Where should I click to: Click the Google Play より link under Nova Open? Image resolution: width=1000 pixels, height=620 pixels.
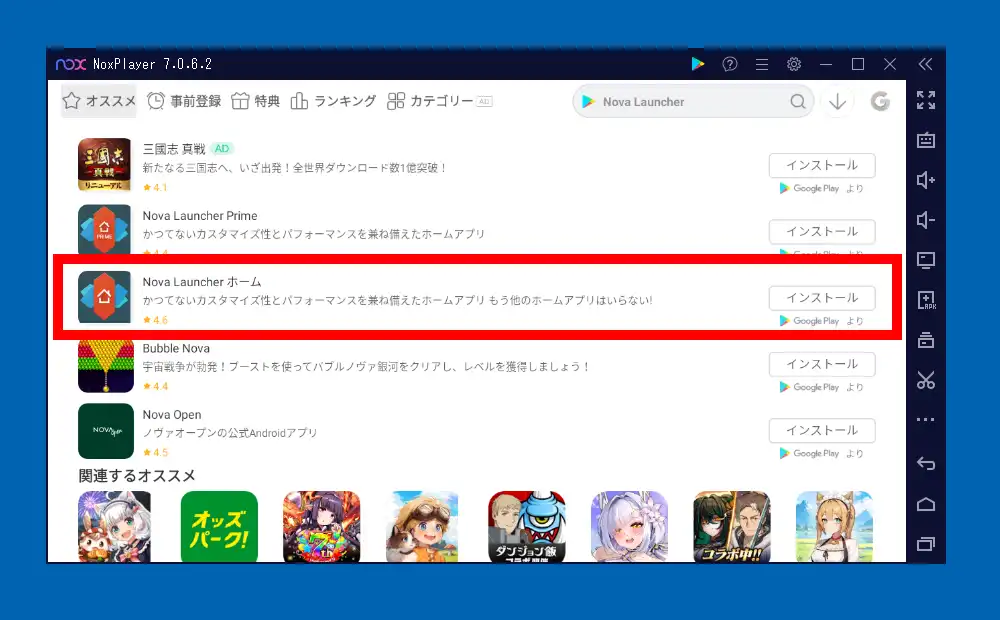click(x=821, y=454)
